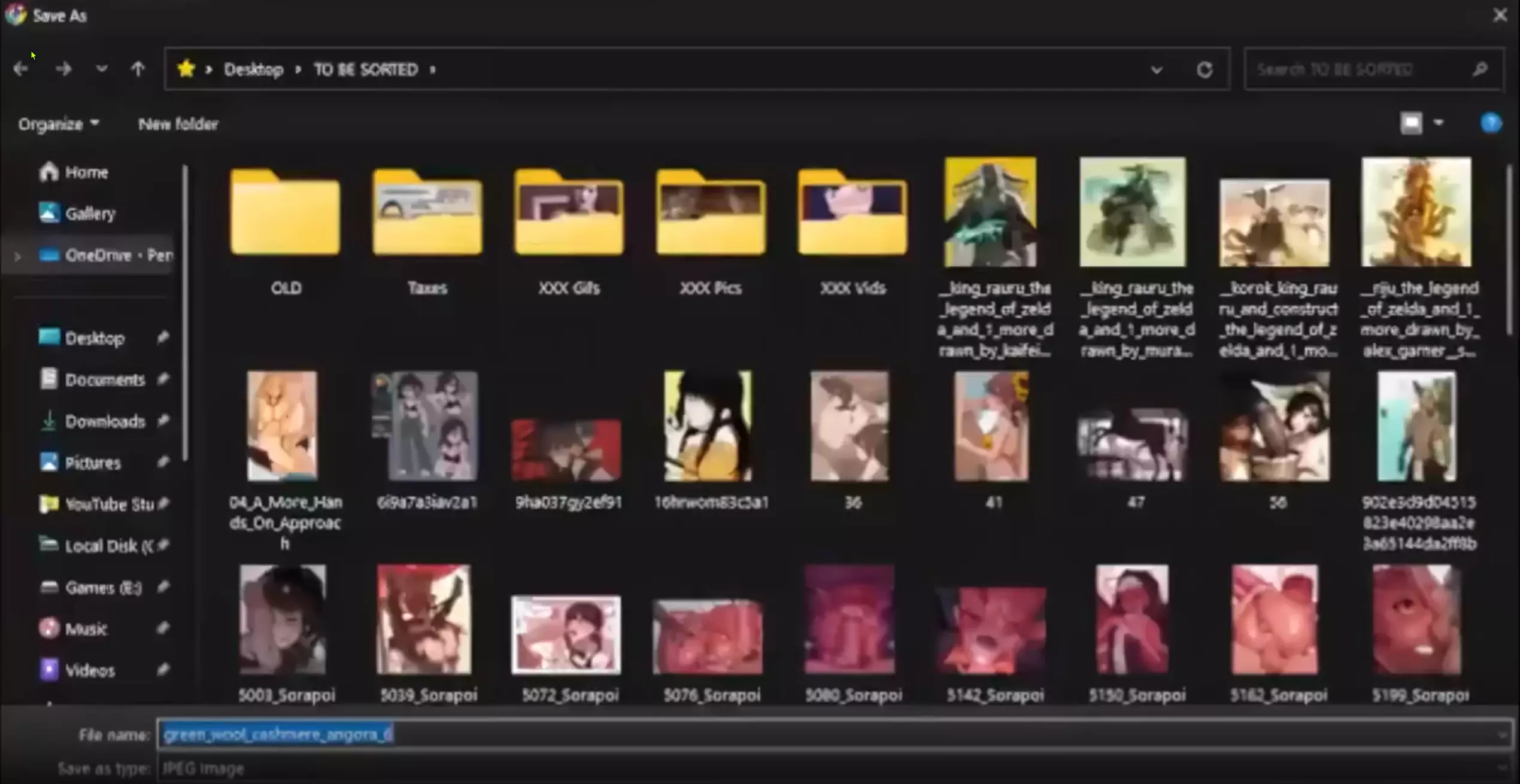1520x784 pixels.
Task: Select the riju_the_legend_of_zelda image file
Action: [x=1419, y=258]
